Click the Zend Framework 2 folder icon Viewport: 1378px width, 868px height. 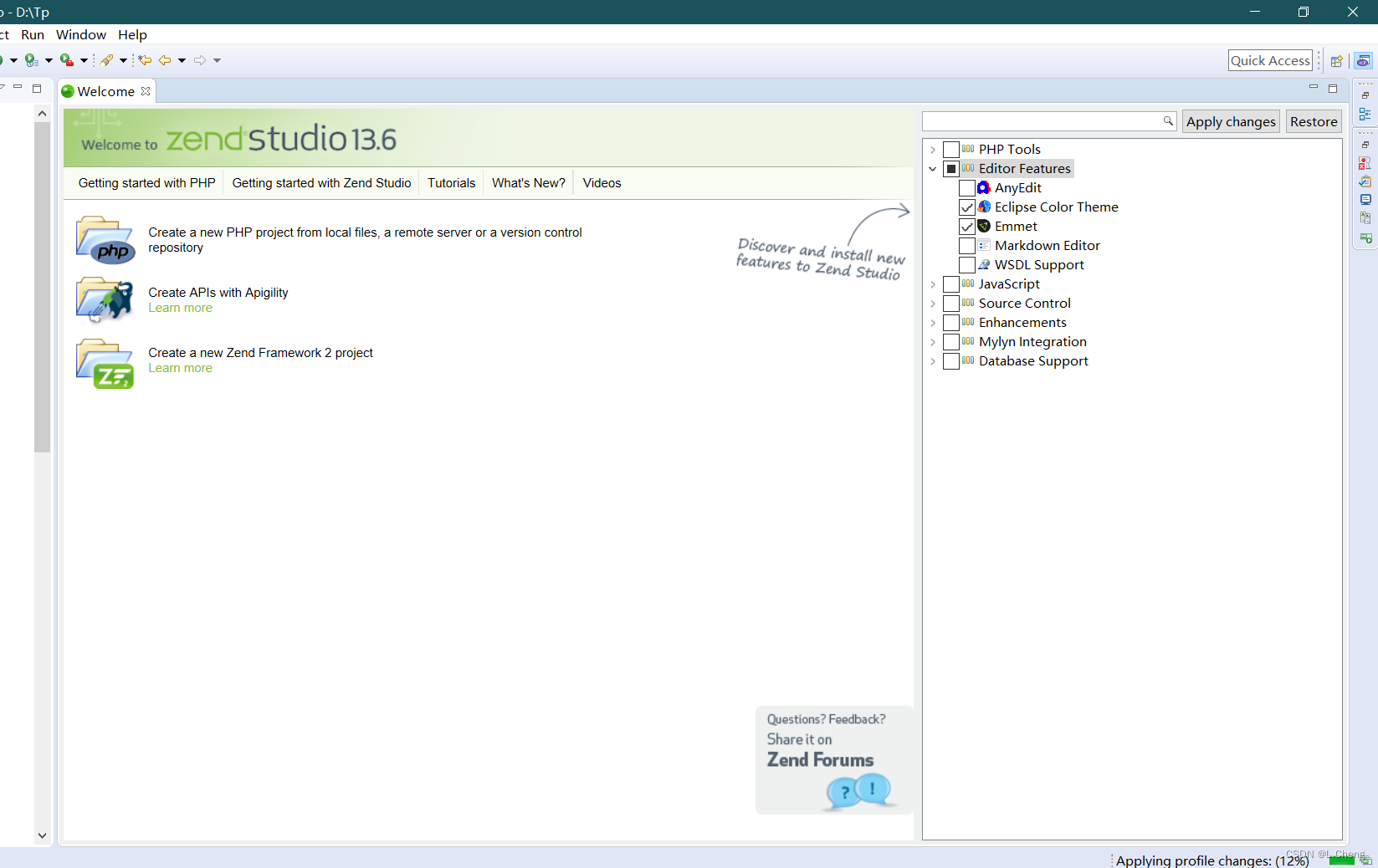coord(105,364)
